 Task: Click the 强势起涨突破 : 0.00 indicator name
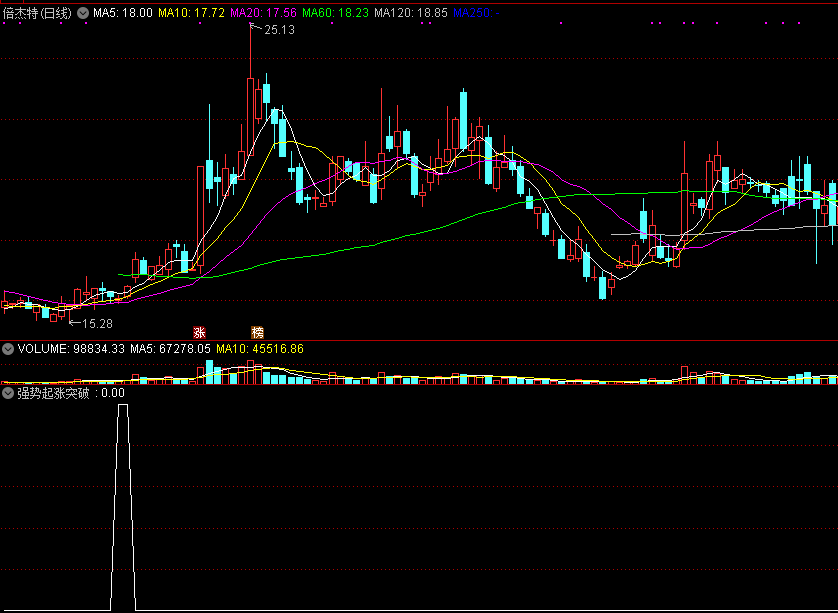(71, 394)
